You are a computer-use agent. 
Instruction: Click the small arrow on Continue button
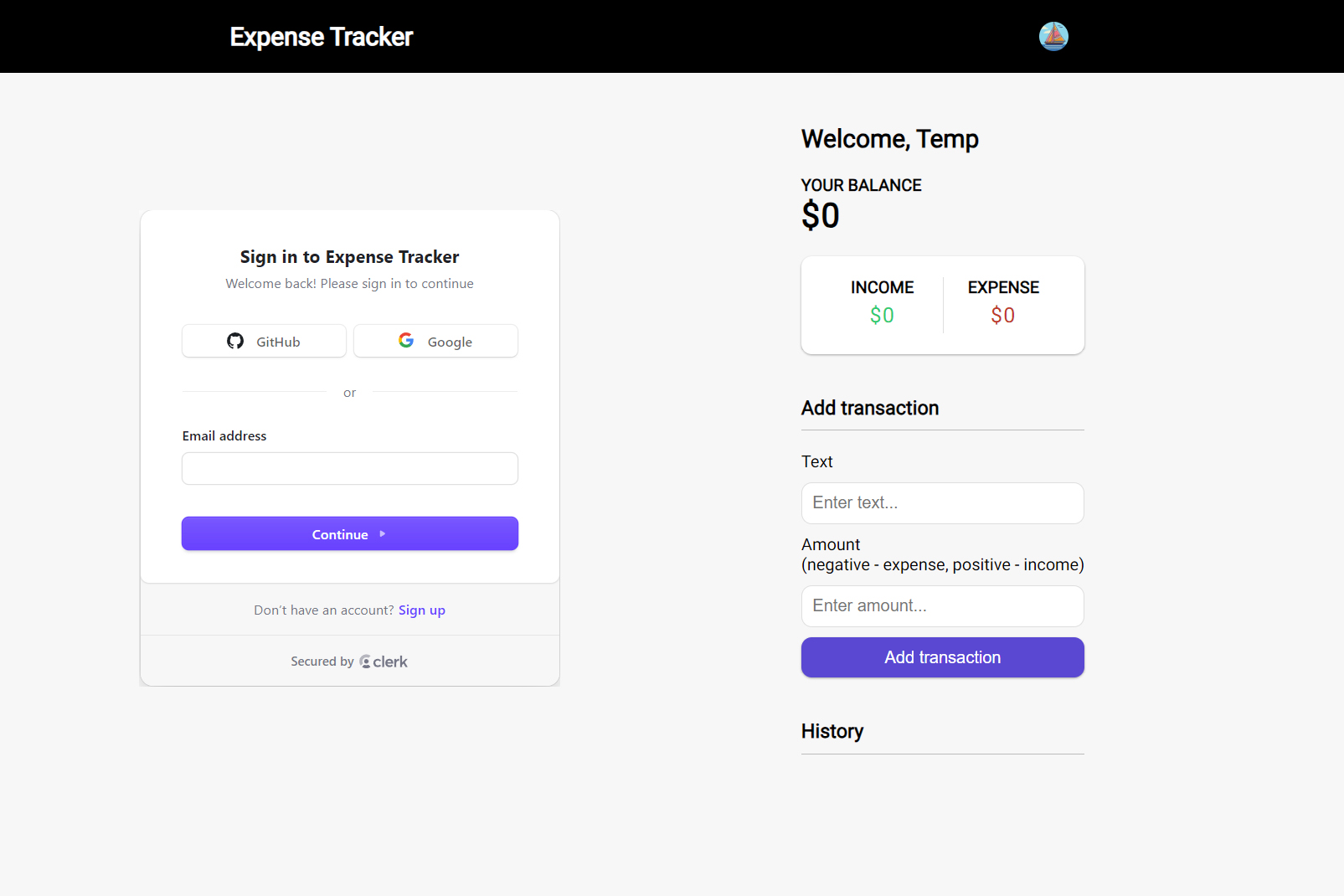(x=383, y=533)
